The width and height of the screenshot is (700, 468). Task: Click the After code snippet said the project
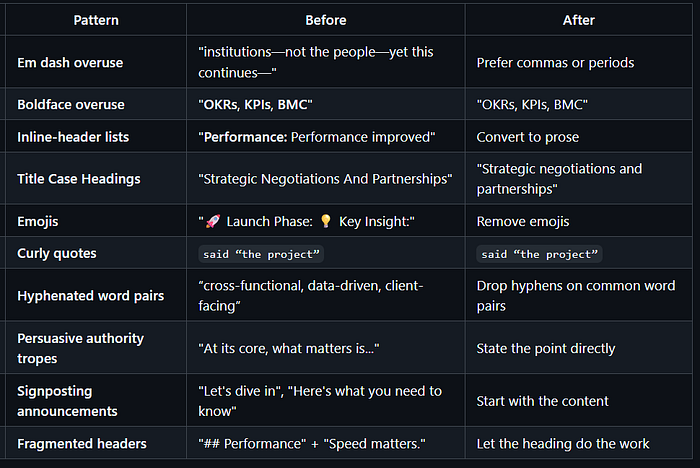point(539,254)
